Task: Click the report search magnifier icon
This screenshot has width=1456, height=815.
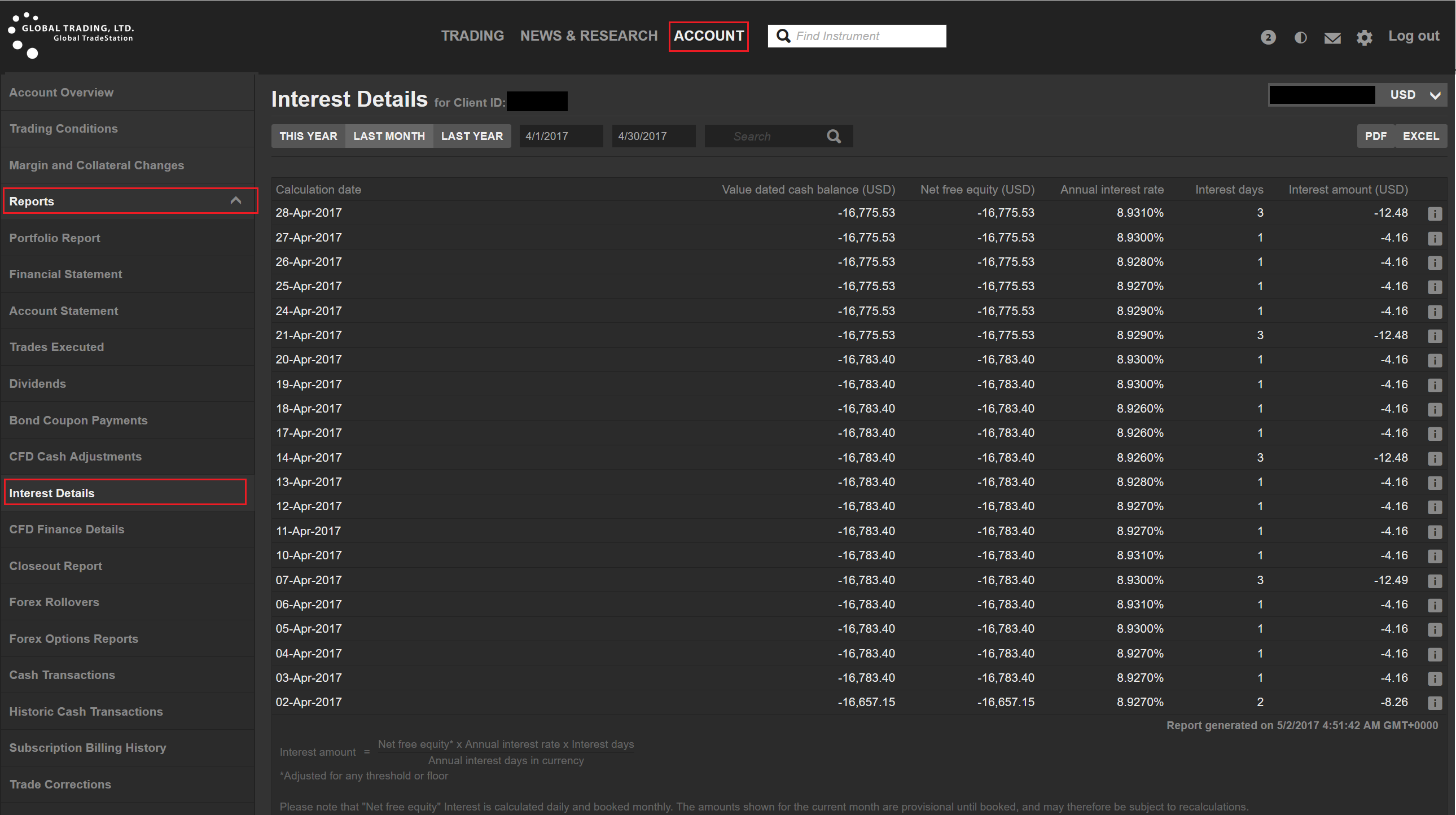Action: tap(834, 136)
